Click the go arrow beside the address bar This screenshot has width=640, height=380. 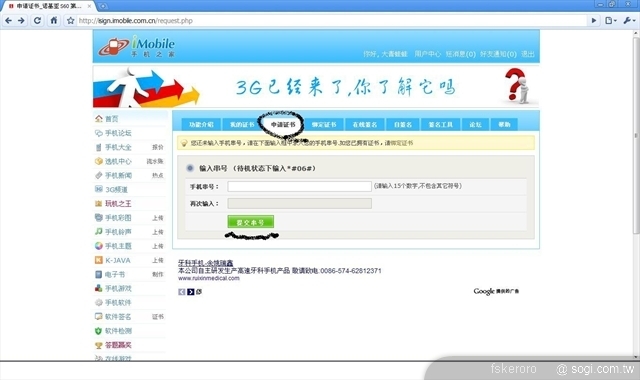(594, 20)
